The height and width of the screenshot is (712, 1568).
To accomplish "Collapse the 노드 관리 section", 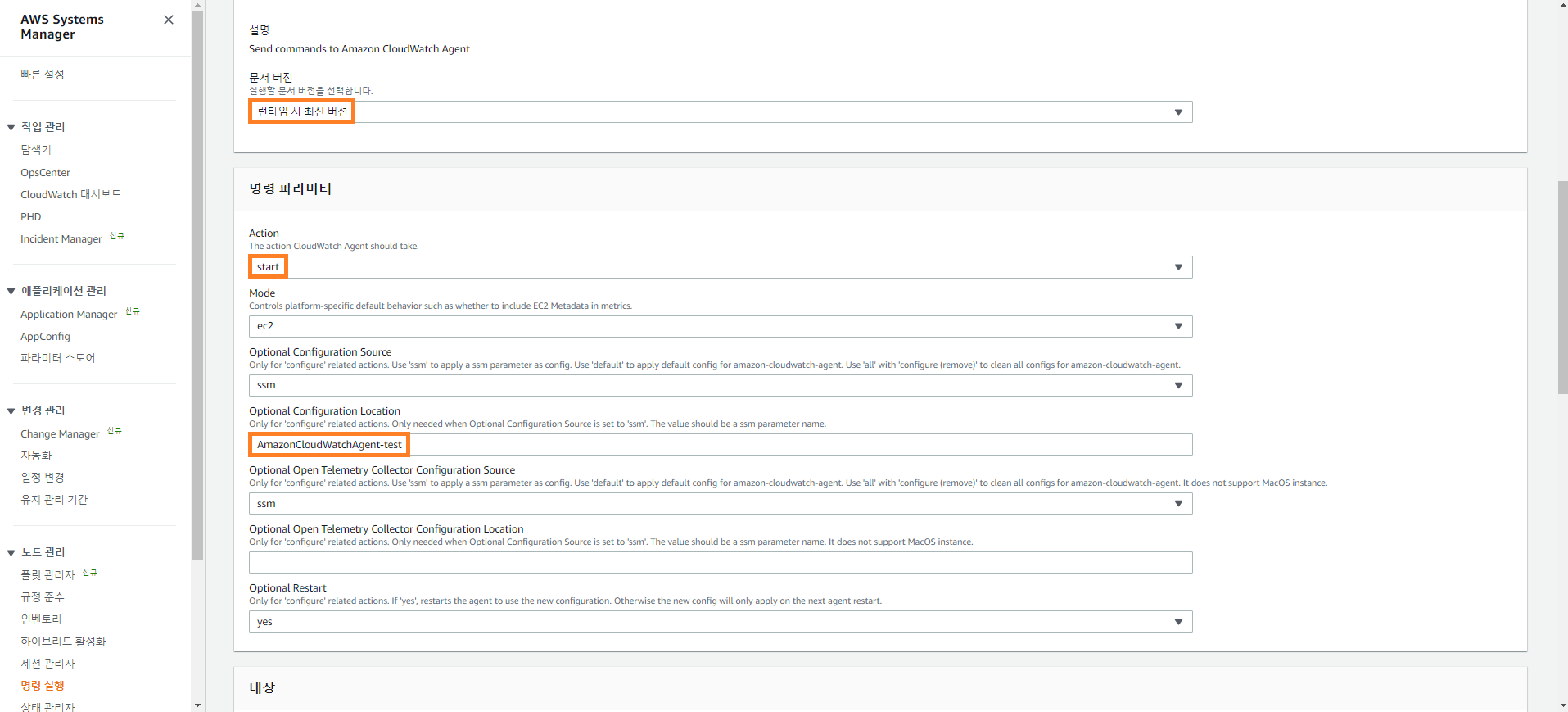I will (x=11, y=552).
